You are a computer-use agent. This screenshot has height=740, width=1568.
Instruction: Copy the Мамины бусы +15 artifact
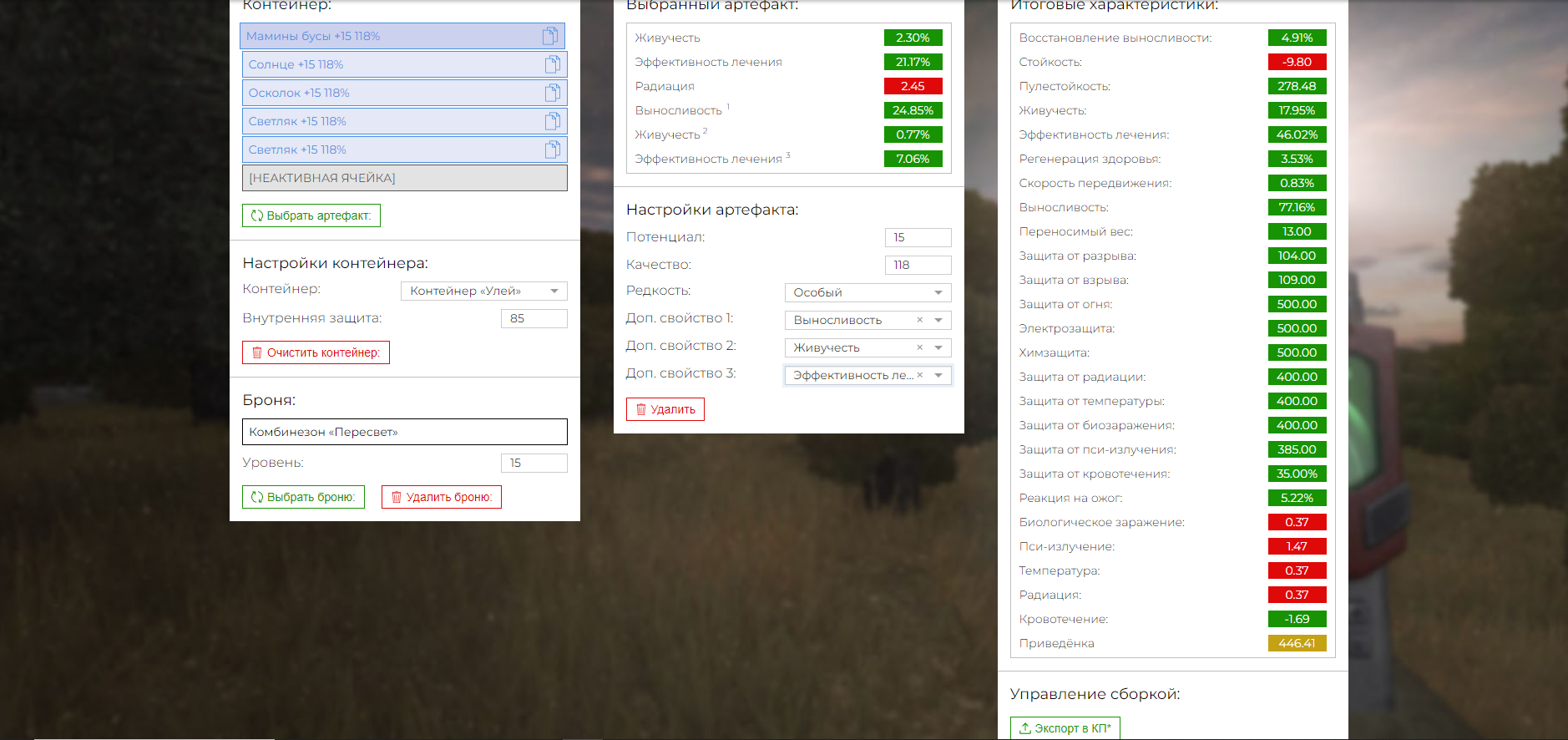click(x=549, y=36)
